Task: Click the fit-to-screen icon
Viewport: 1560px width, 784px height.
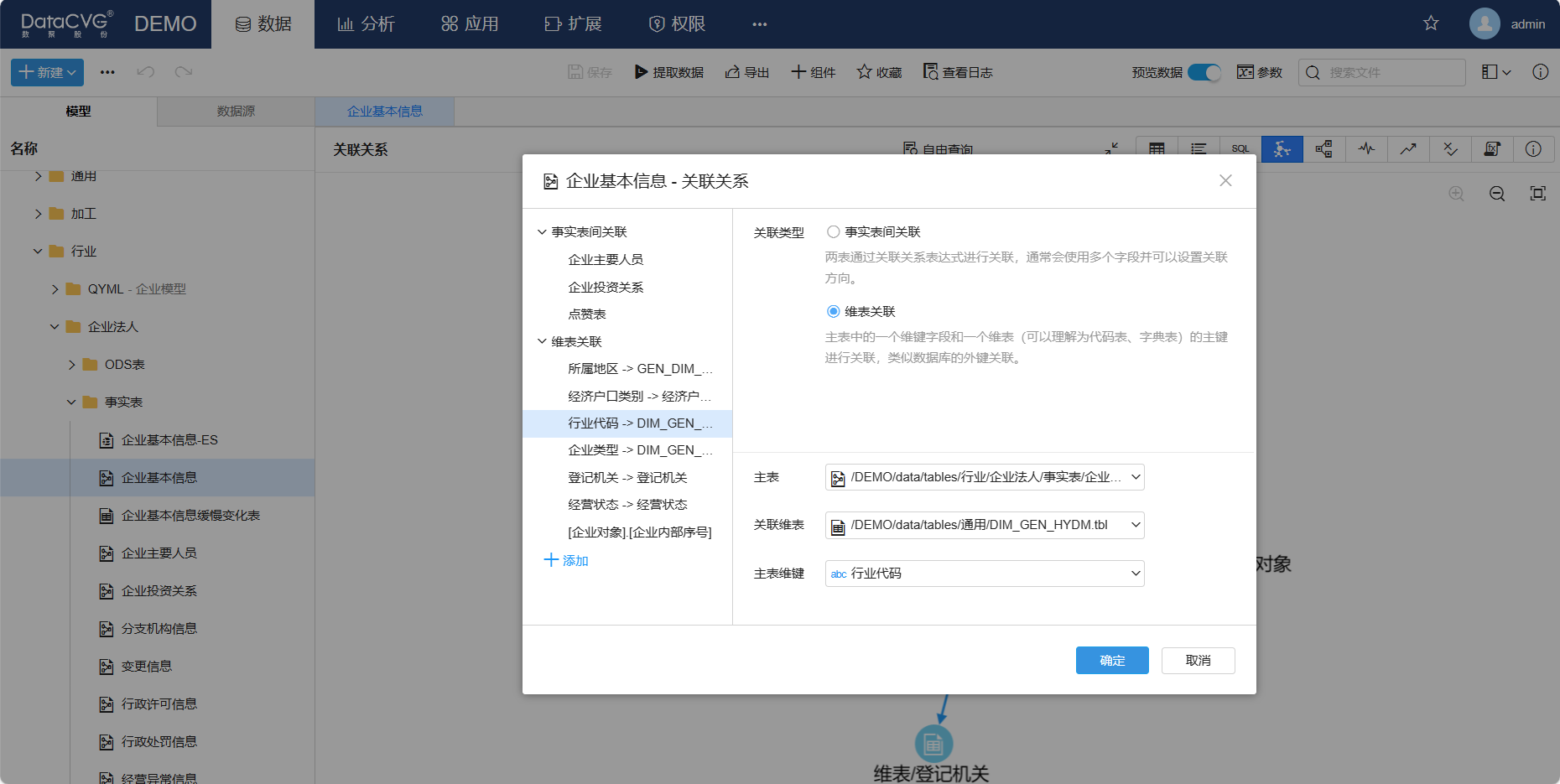Action: click(1538, 194)
